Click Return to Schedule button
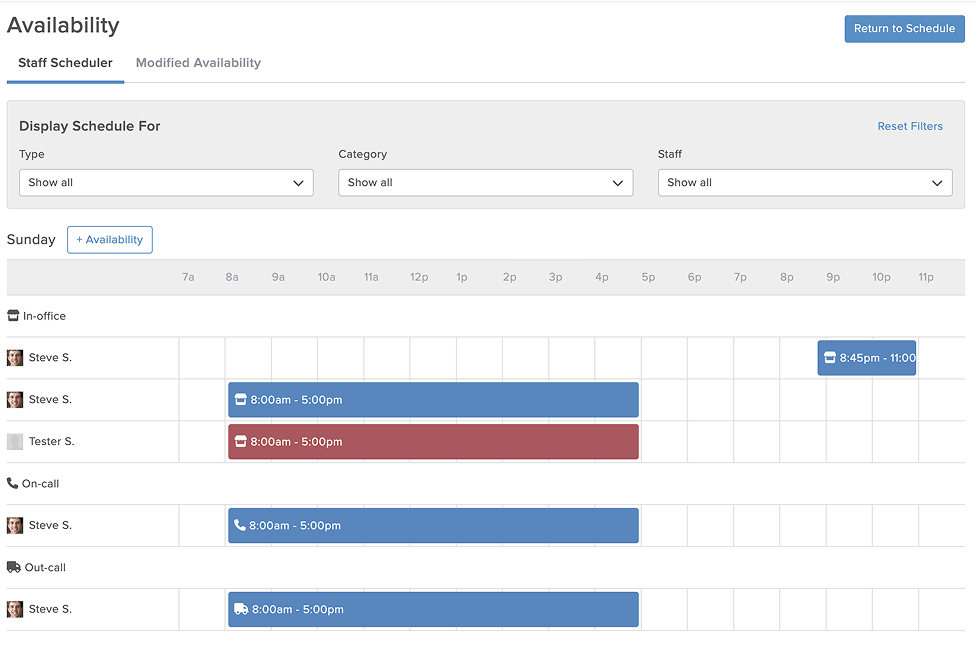 point(904,29)
